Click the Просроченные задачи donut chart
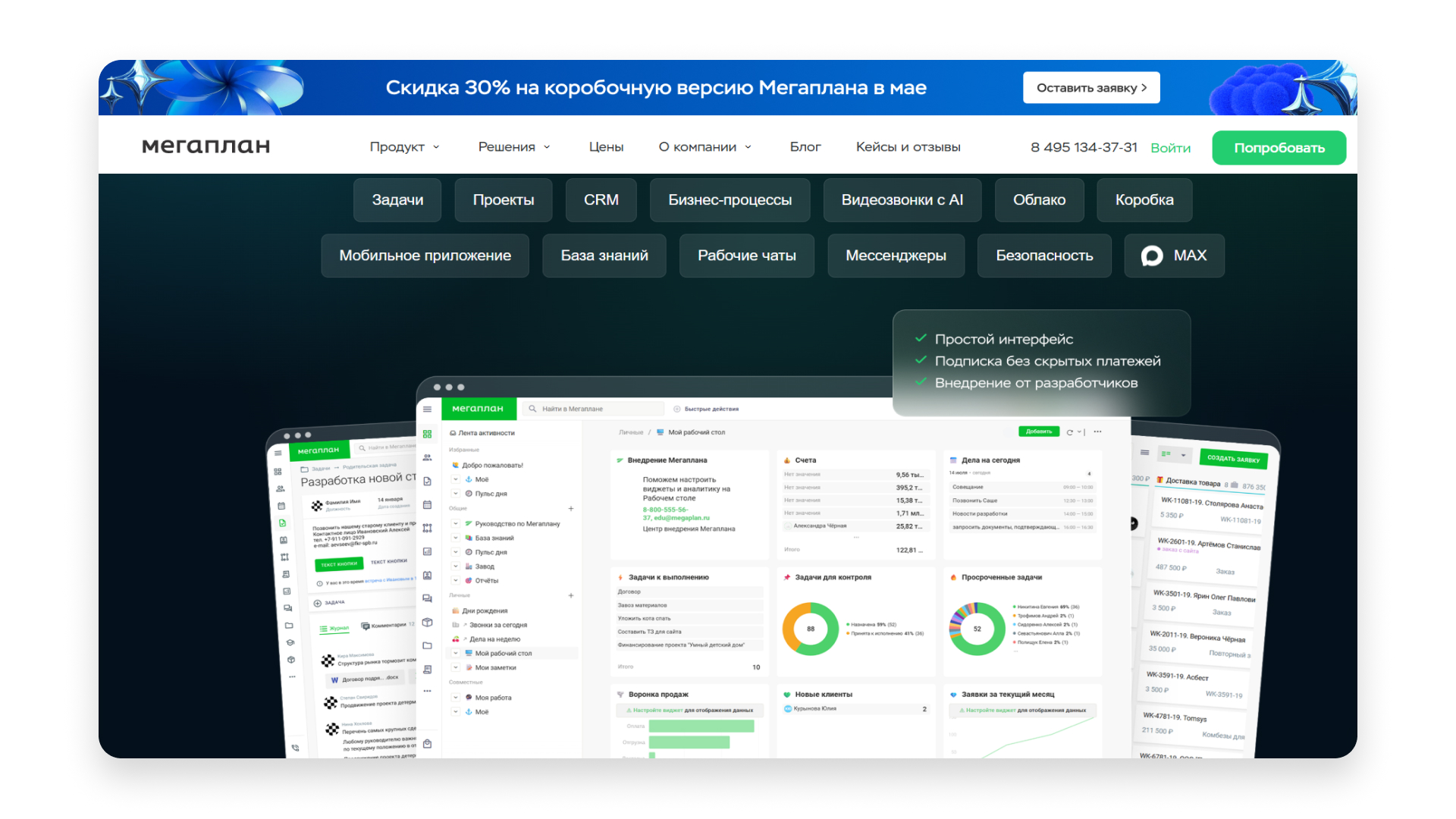Screen dimensions: 1456x819 pos(977,629)
